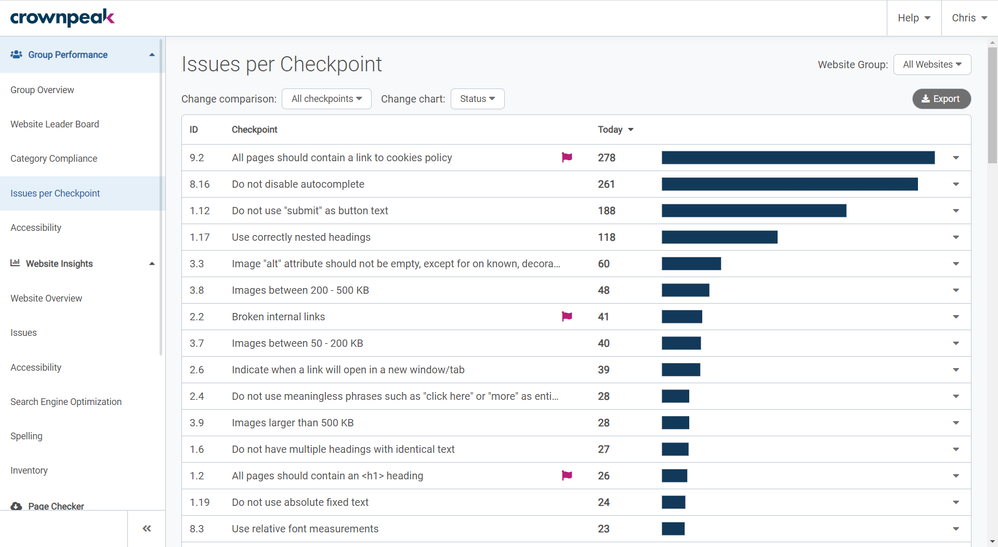The width and height of the screenshot is (998, 547).
Task: Open the All Websites group dropdown
Action: pyautogui.click(x=932, y=64)
